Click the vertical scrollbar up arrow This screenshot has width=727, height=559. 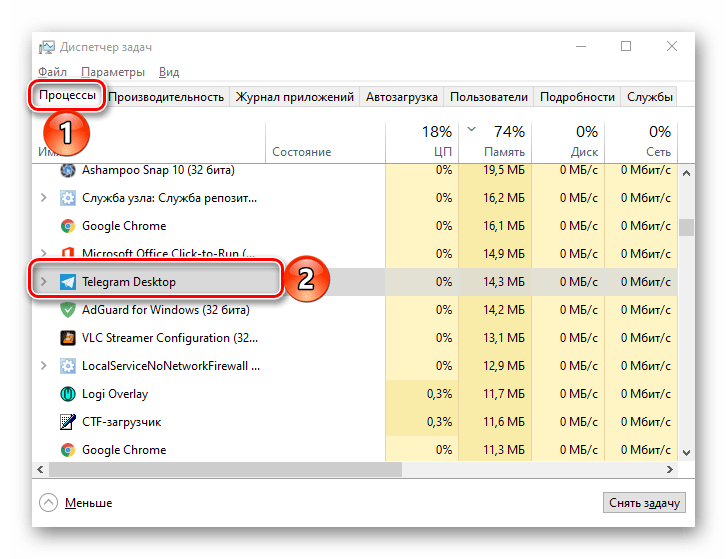click(687, 173)
